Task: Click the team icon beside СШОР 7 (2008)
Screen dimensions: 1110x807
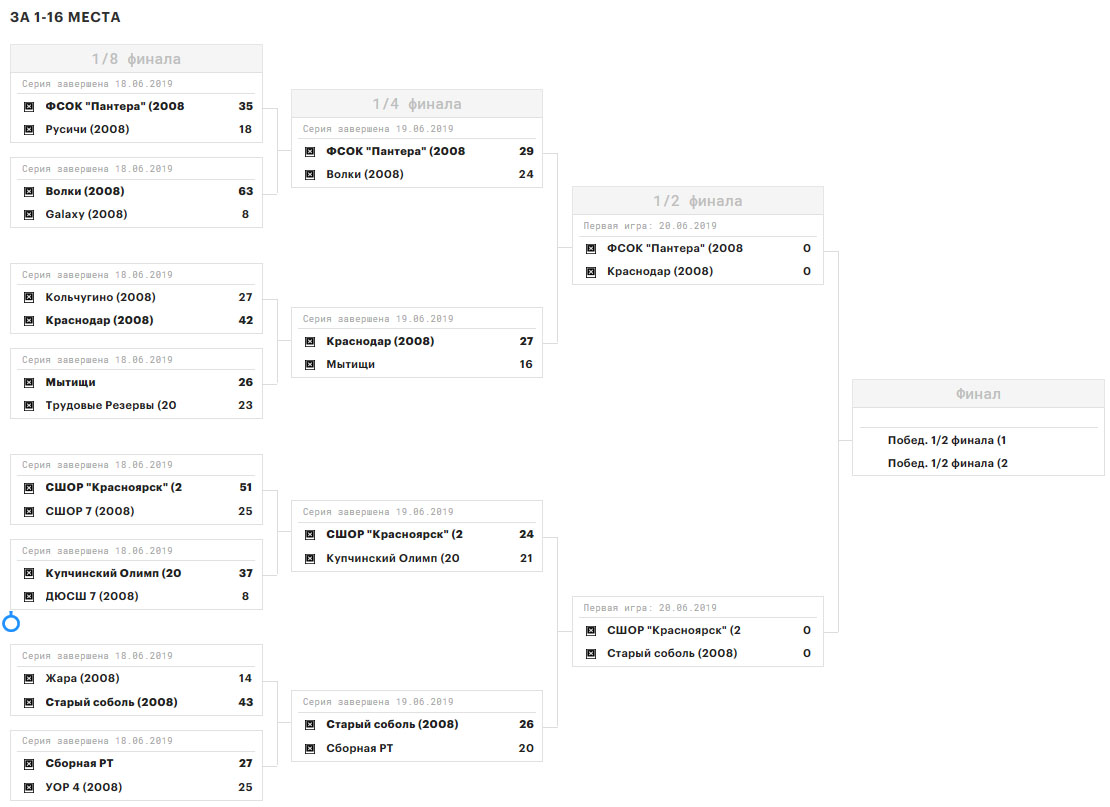Action: coord(29,511)
